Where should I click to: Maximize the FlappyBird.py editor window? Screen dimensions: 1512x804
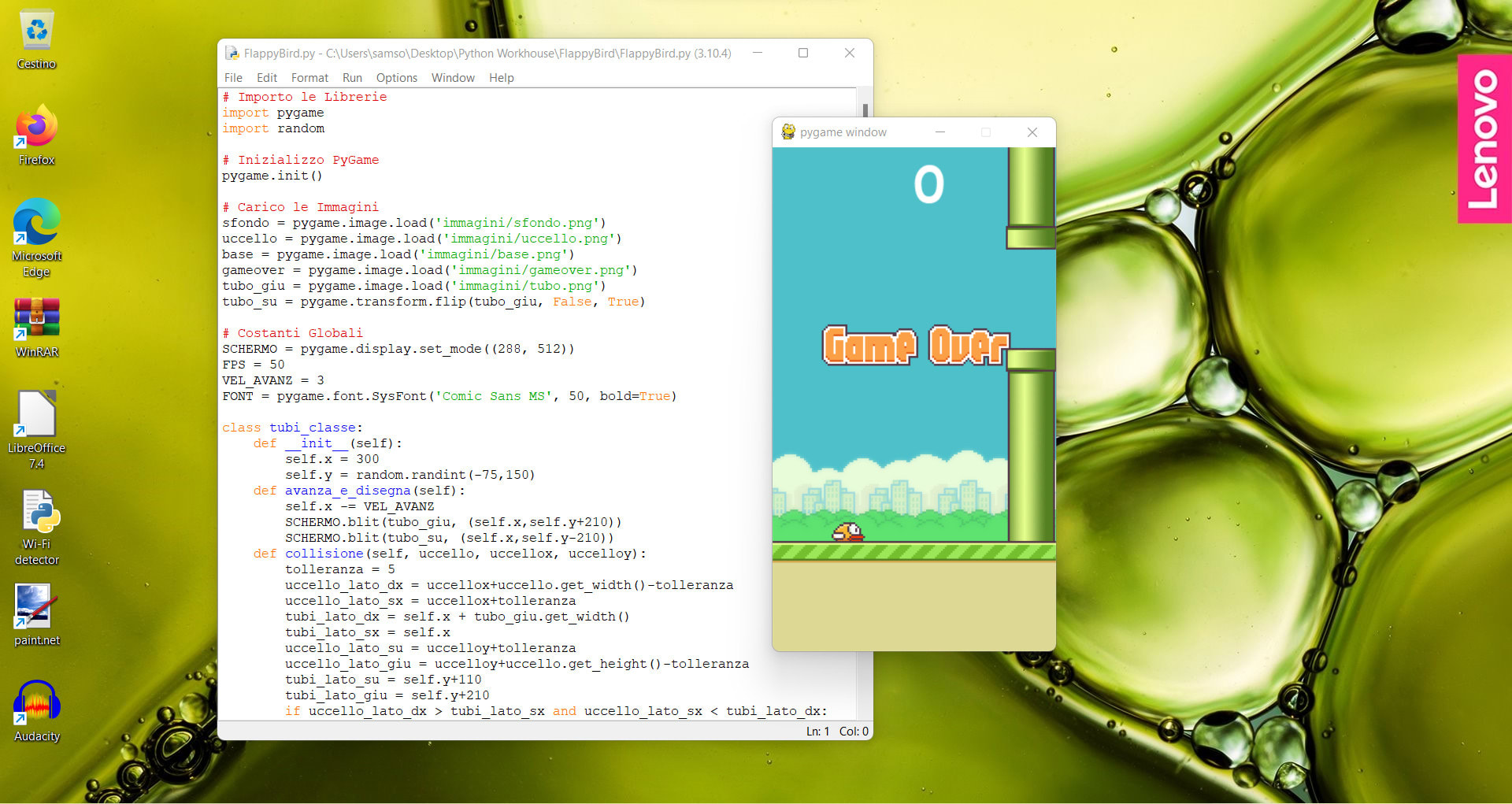(803, 54)
